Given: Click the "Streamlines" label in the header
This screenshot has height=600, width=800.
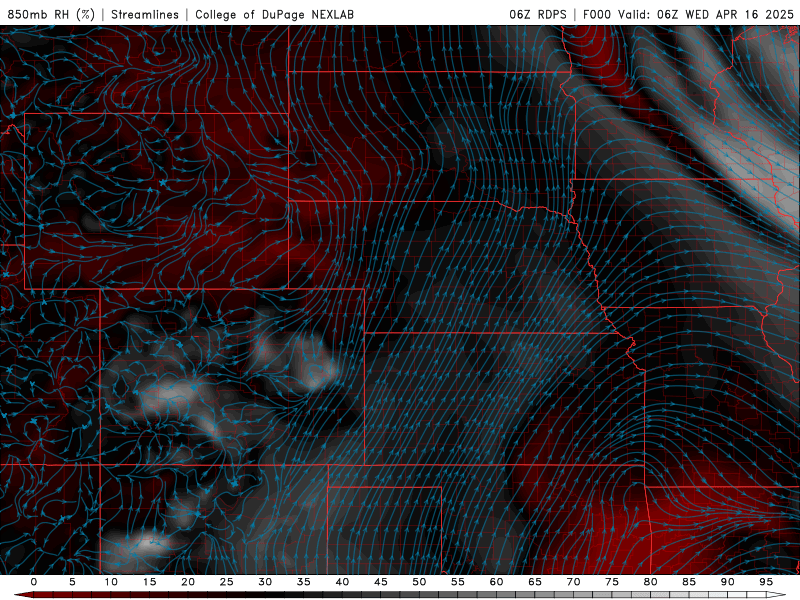Looking at the screenshot, I should click(145, 14).
